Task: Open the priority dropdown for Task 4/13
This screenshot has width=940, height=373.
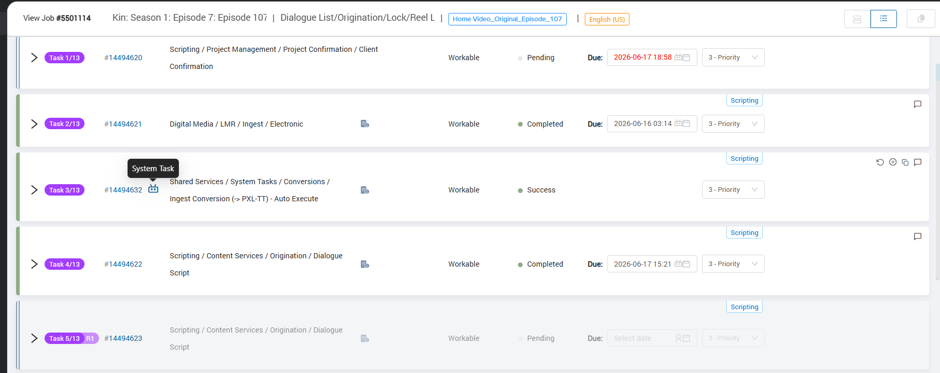Action: (x=733, y=264)
